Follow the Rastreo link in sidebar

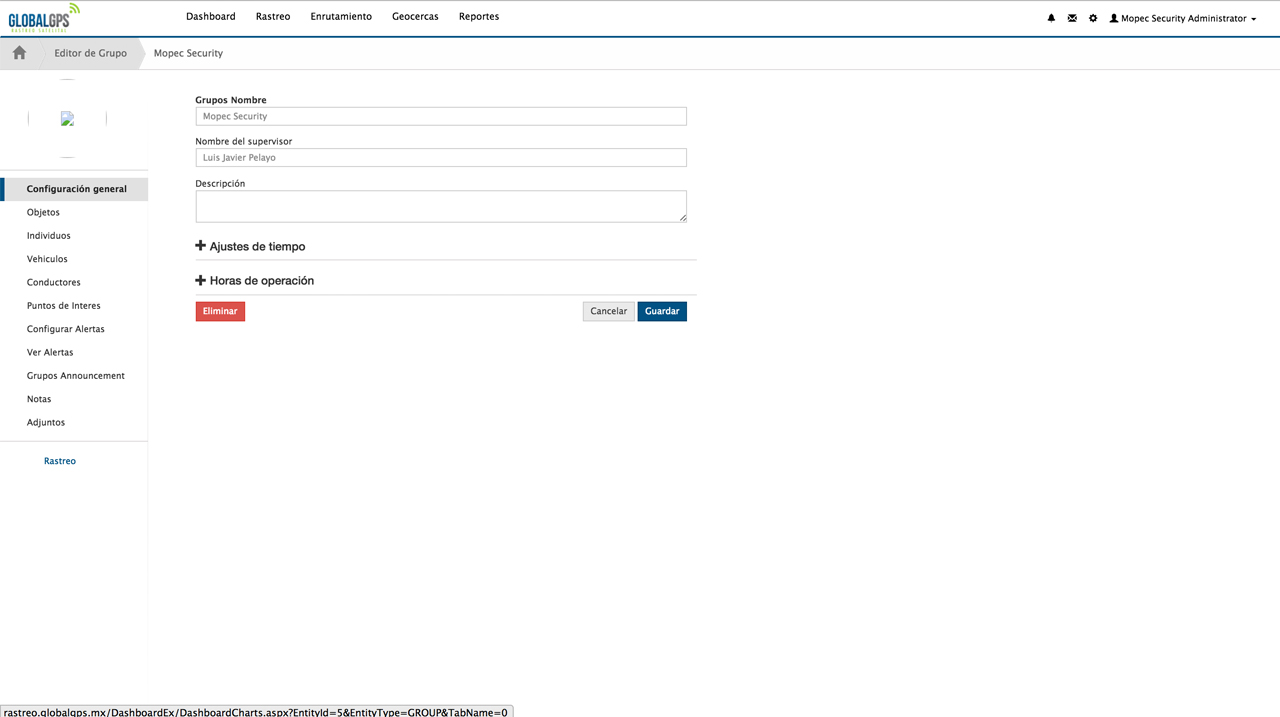coord(60,461)
